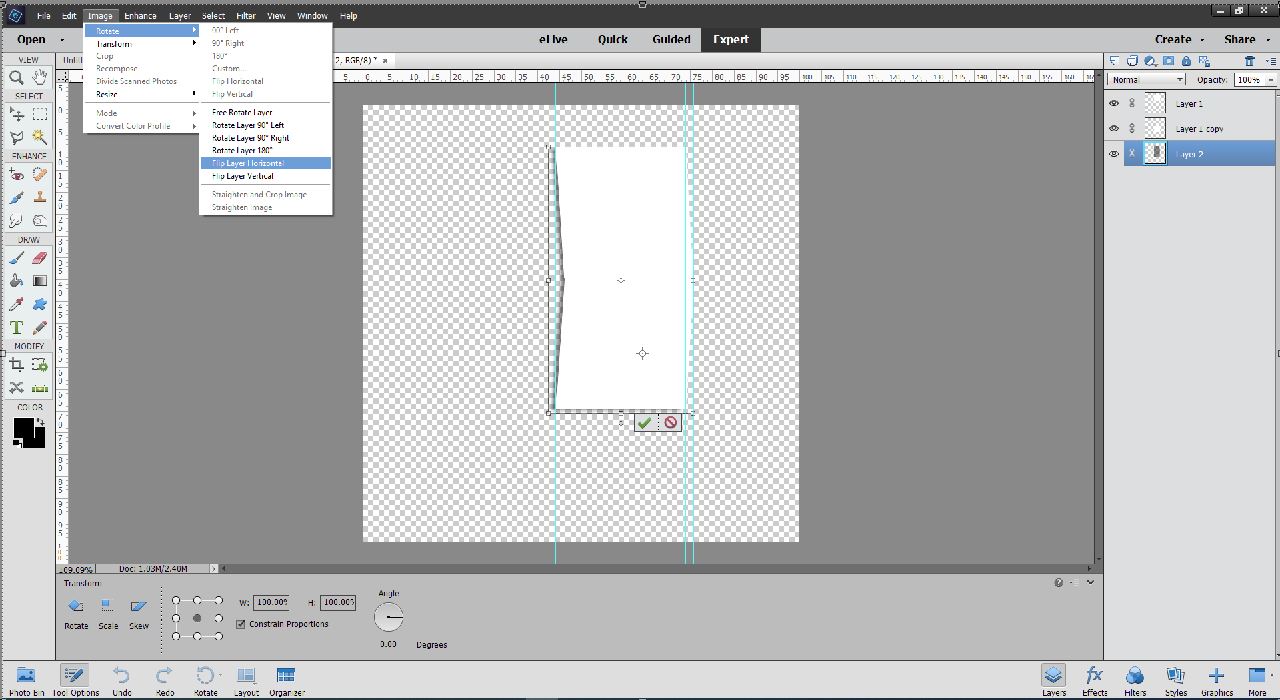Select the Hand tool
Viewport: 1280px width, 700px height.
[39, 77]
